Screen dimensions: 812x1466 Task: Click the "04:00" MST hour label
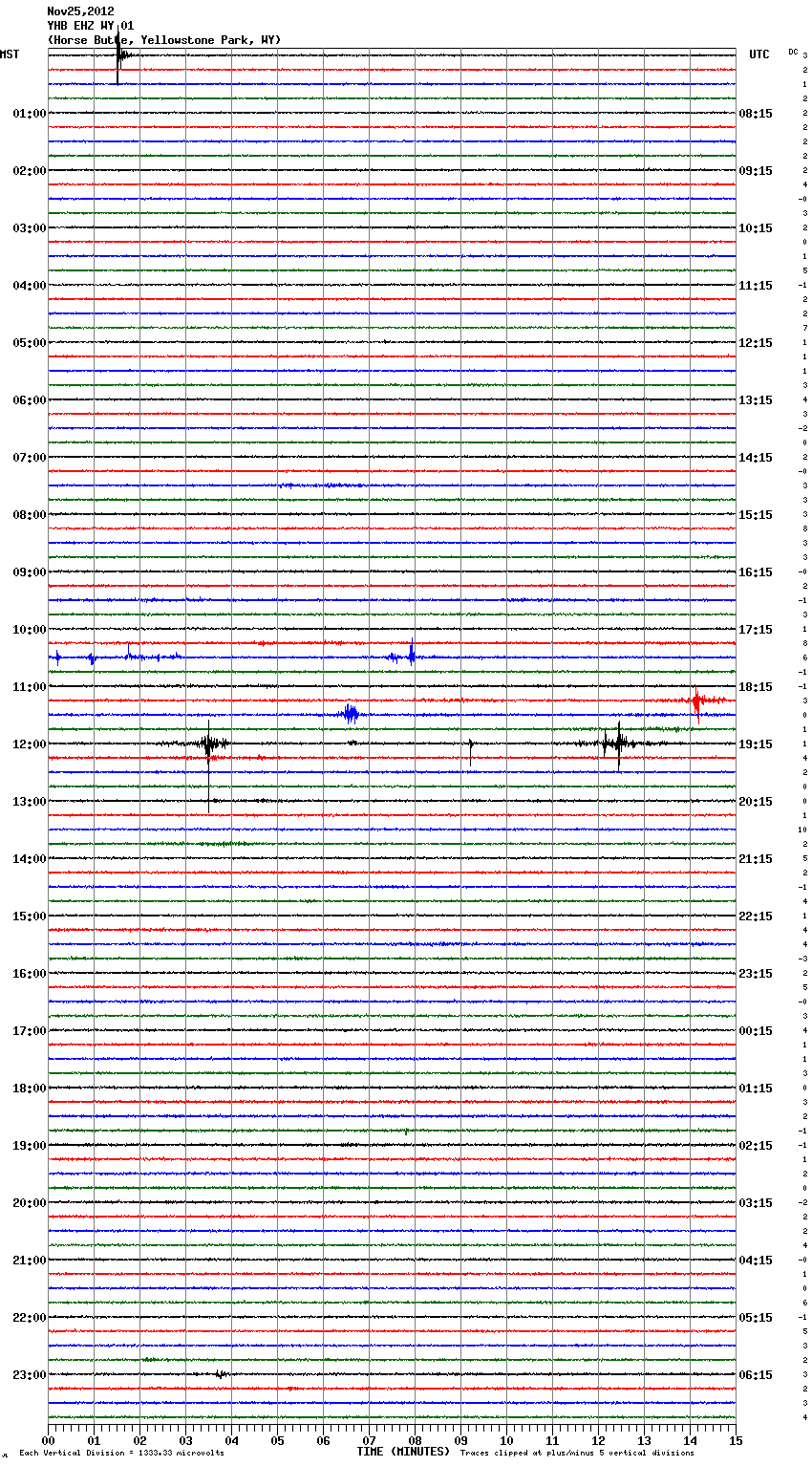tap(30, 286)
